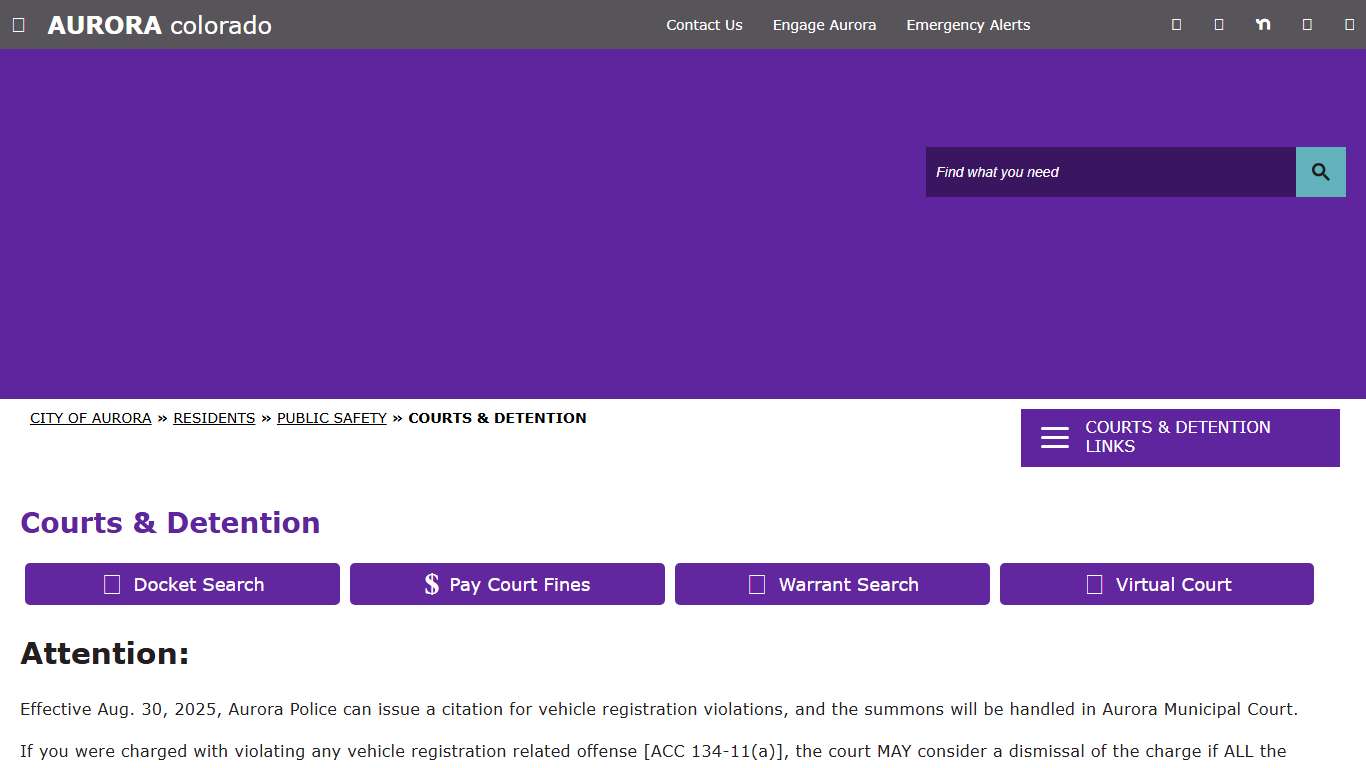Select the rightmost icon in the top header
This screenshot has width=1366, height=768.
click(x=1349, y=25)
